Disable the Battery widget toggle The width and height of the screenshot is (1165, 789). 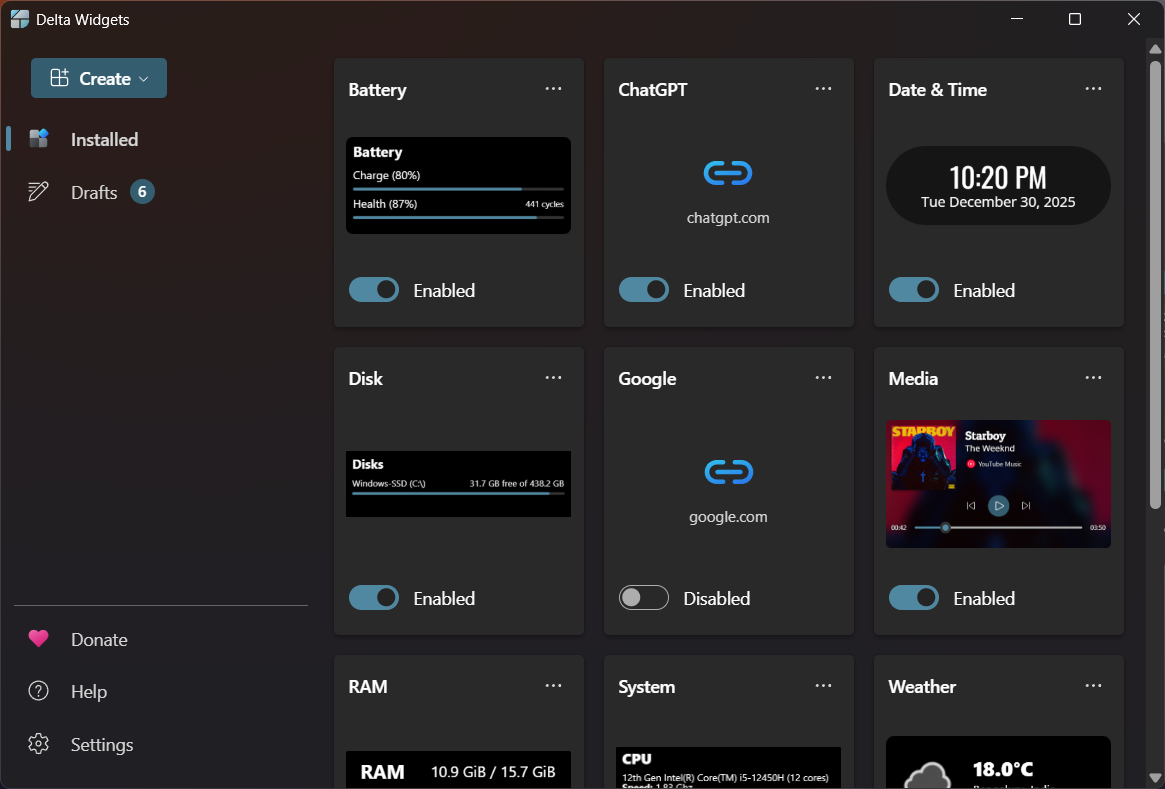point(374,290)
